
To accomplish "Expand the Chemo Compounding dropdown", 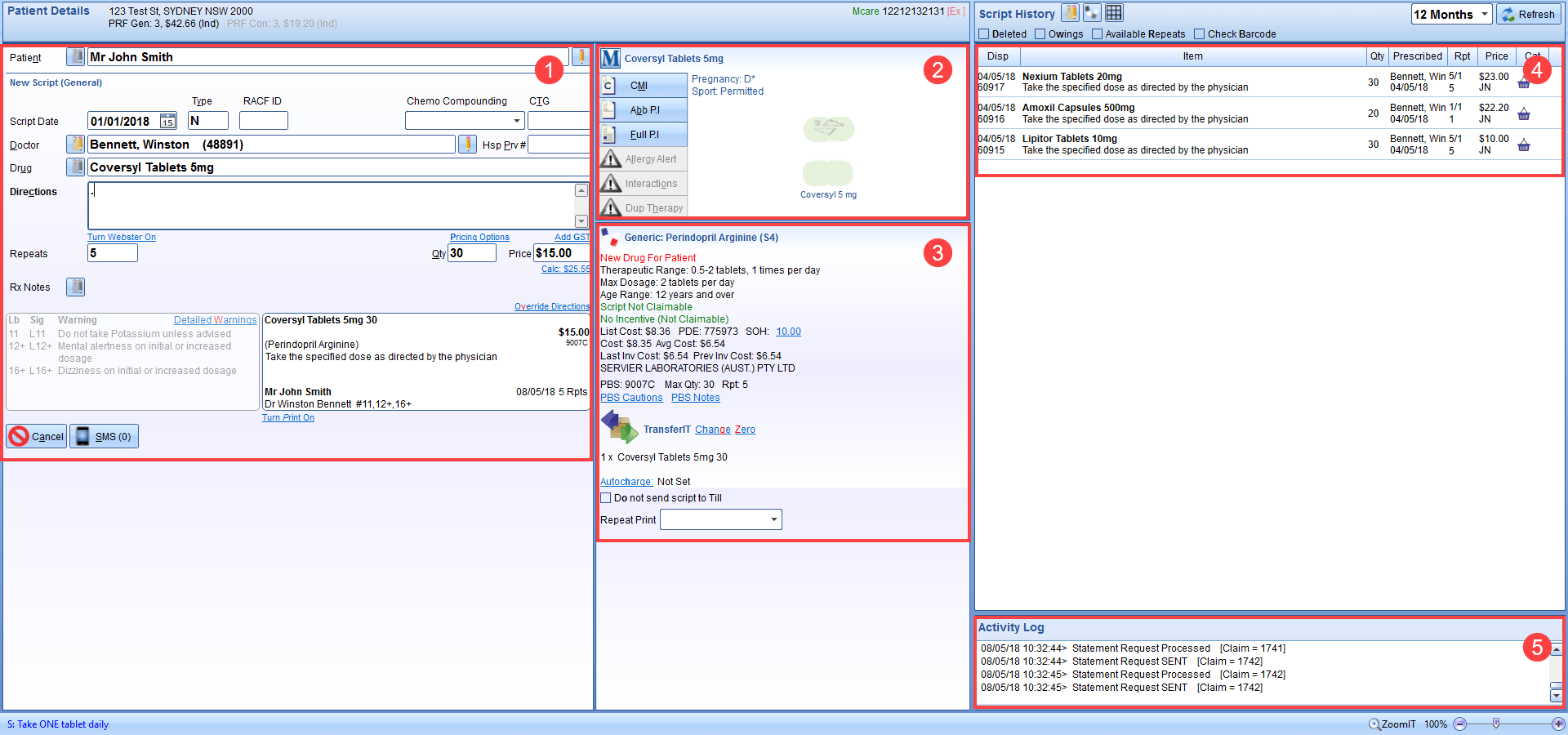I will tap(518, 120).
